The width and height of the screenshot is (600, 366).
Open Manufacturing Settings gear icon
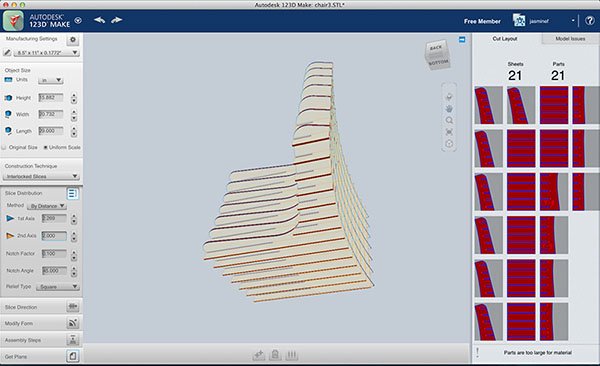click(x=73, y=39)
